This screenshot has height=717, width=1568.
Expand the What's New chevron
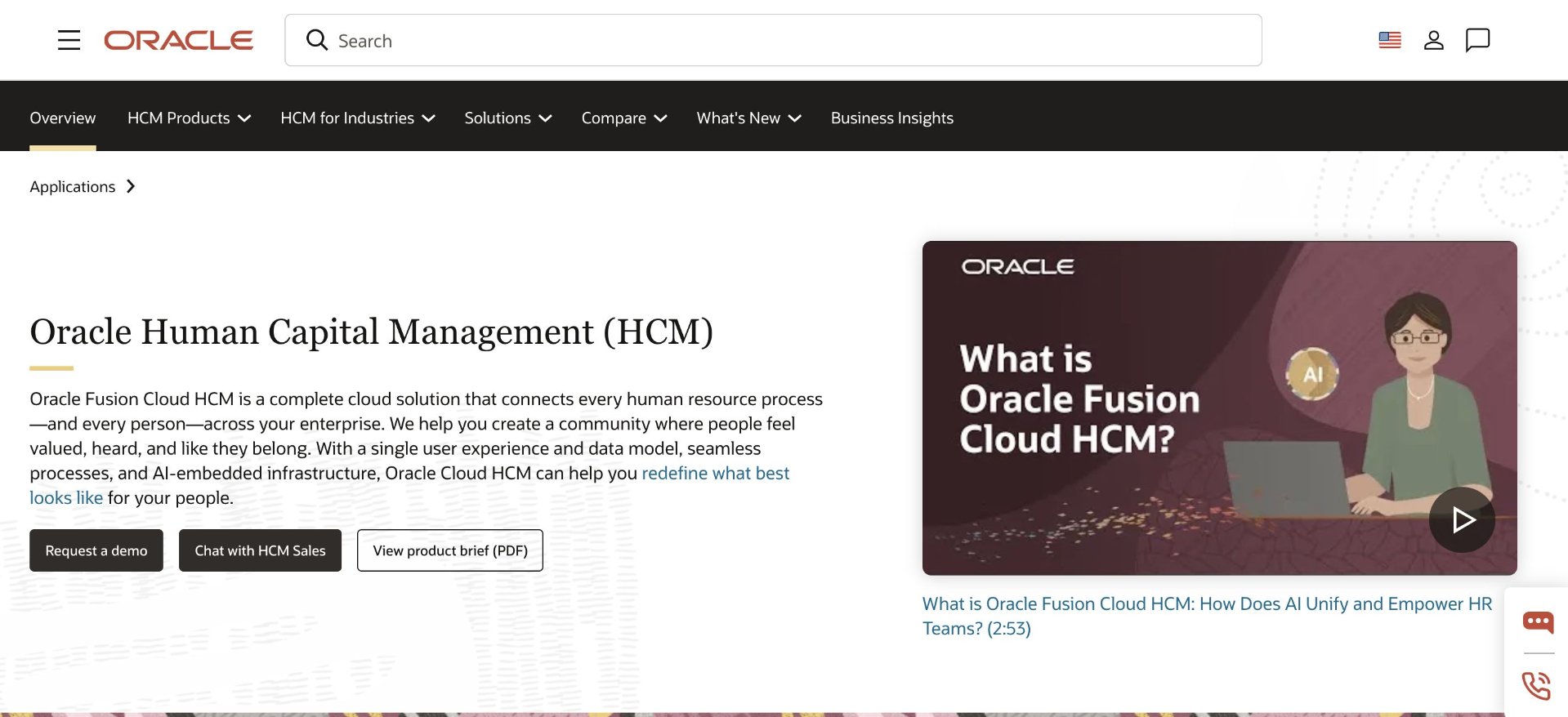tap(795, 118)
